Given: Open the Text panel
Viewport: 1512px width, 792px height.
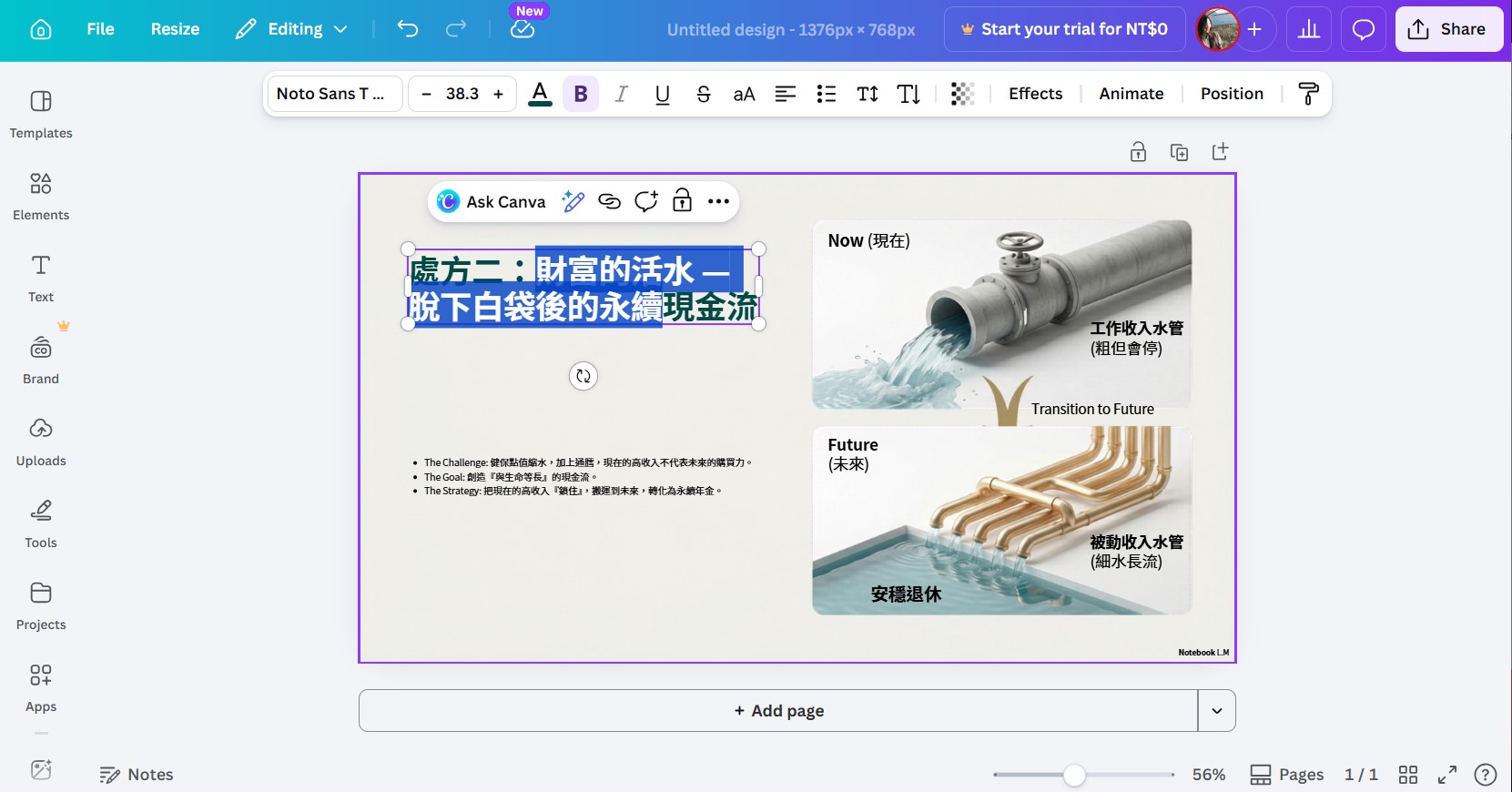Looking at the screenshot, I should point(41,278).
